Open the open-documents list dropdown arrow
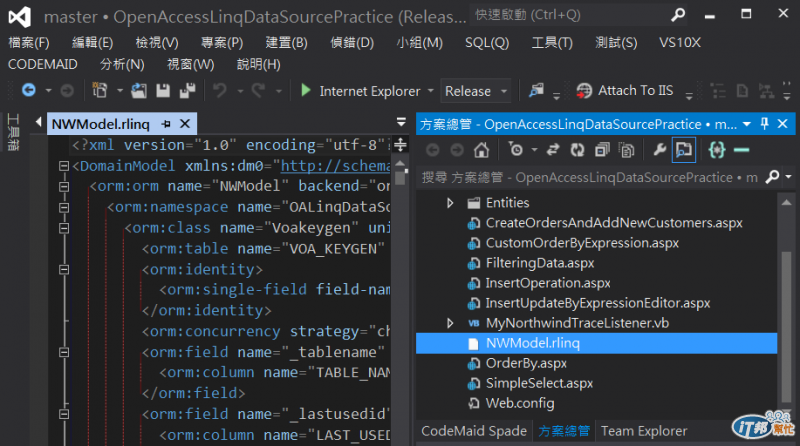 [x=402, y=122]
